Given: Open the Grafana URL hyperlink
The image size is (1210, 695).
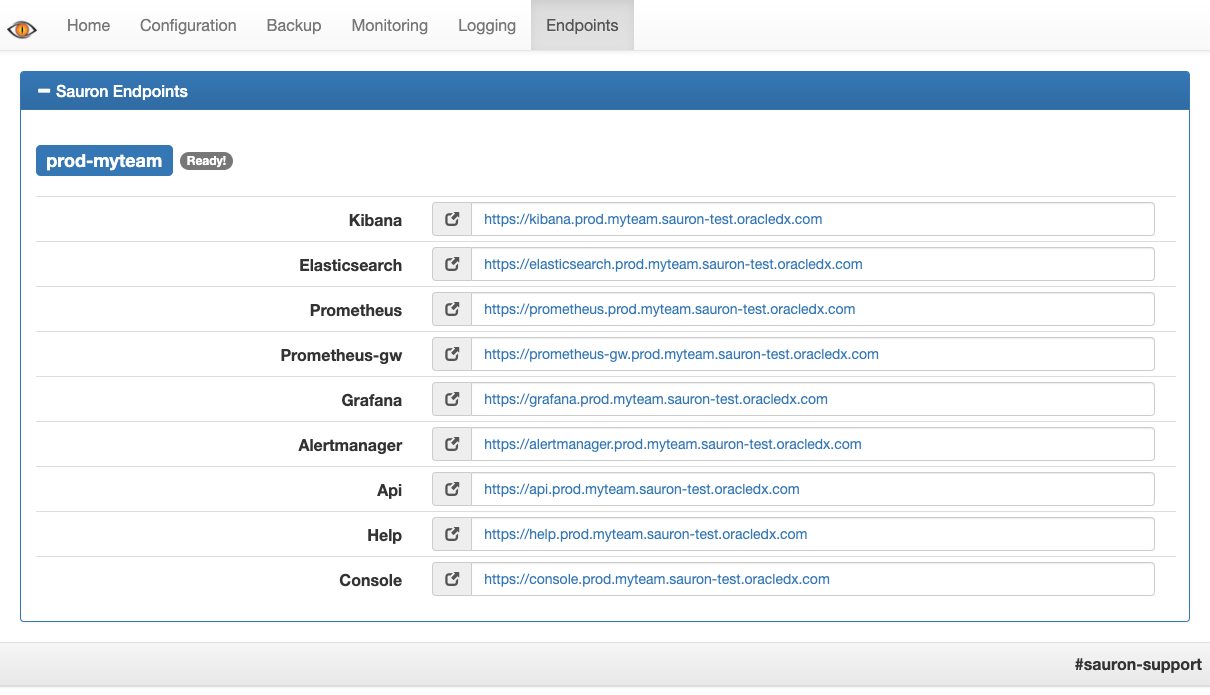Looking at the screenshot, I should pos(655,399).
